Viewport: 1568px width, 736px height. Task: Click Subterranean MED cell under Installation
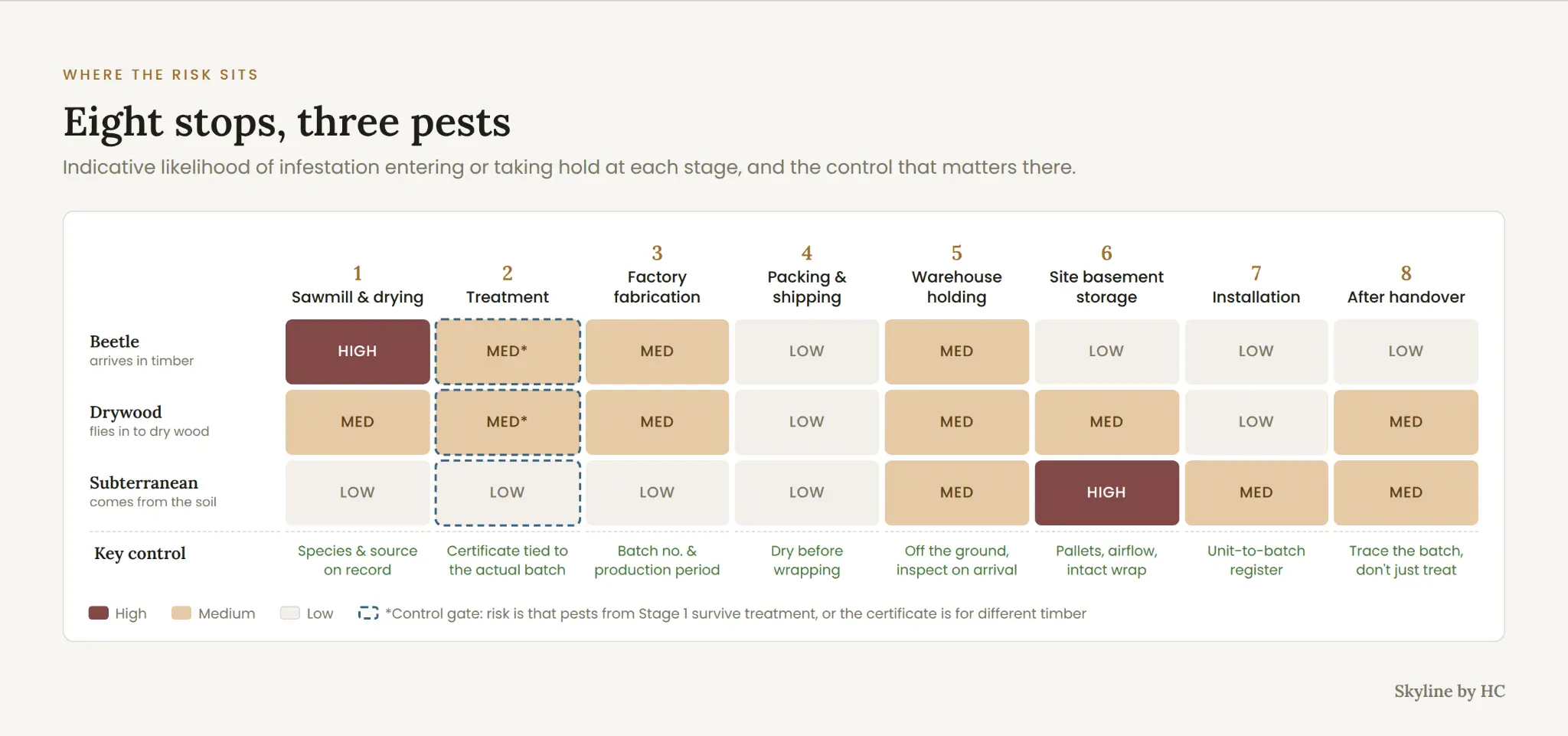pyautogui.click(x=1256, y=492)
